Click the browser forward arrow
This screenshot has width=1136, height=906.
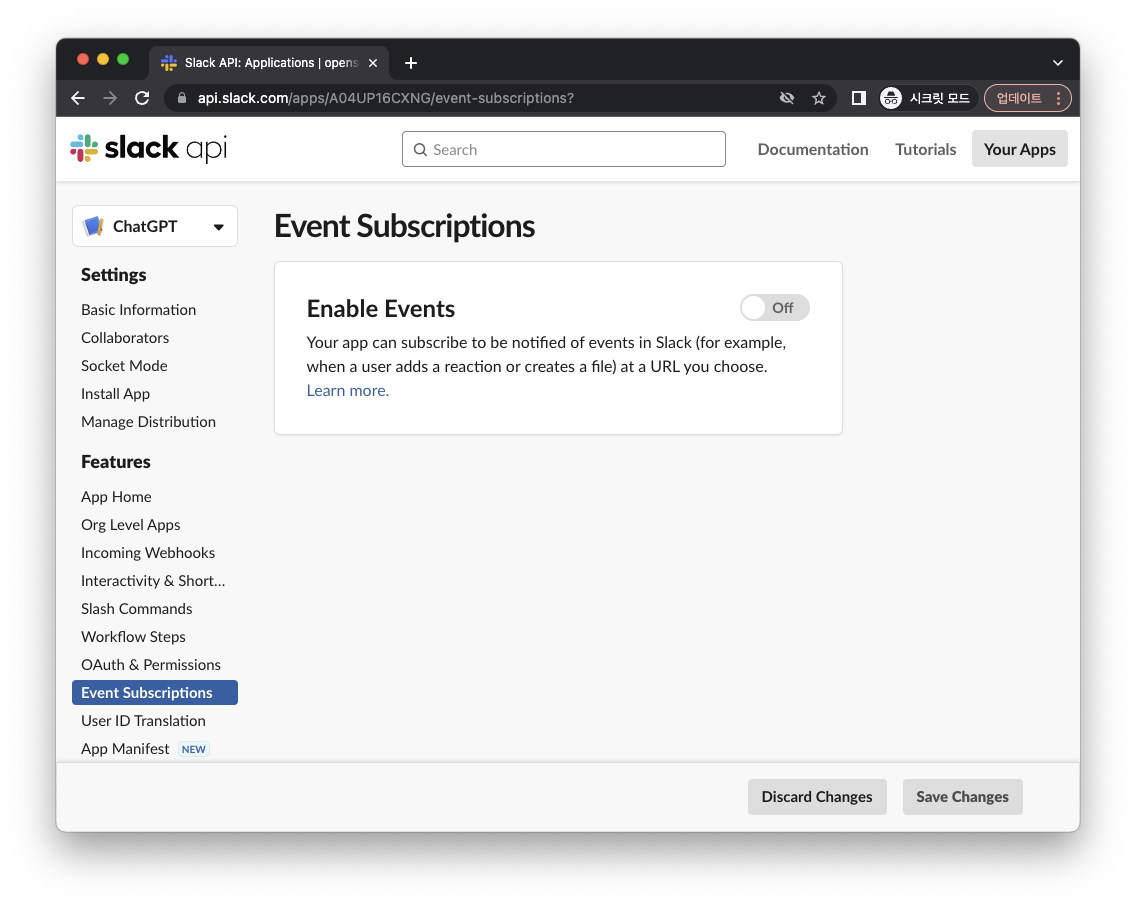110,98
